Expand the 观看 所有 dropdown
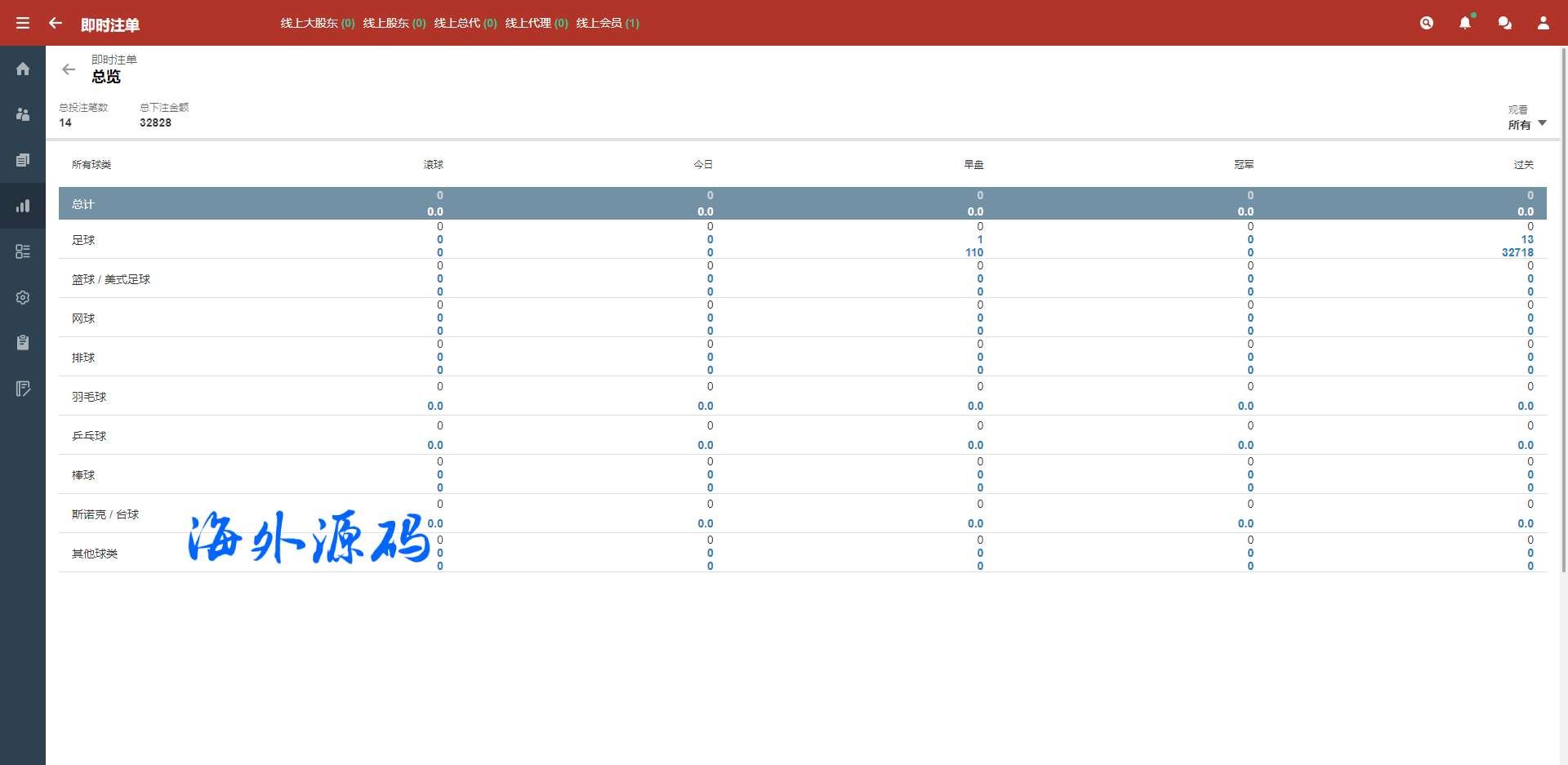The image size is (1568, 765). coord(1527,124)
